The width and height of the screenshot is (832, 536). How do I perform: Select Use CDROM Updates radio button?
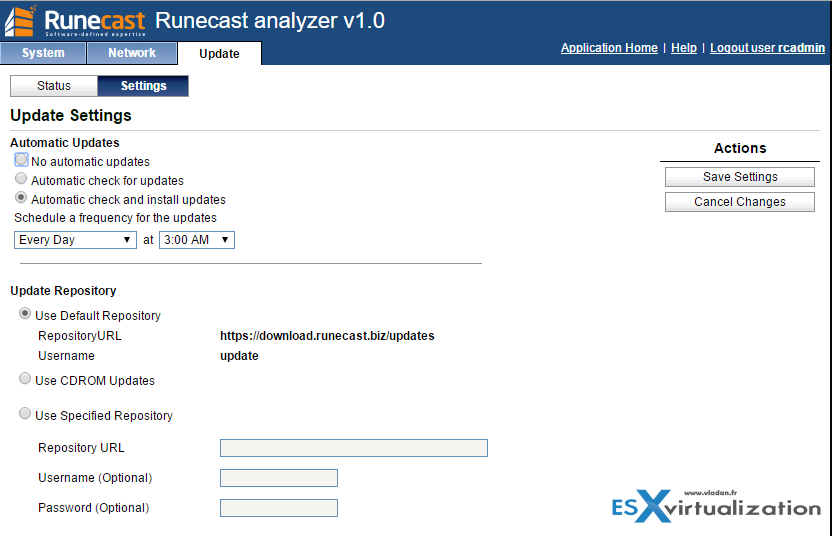tap(25, 378)
